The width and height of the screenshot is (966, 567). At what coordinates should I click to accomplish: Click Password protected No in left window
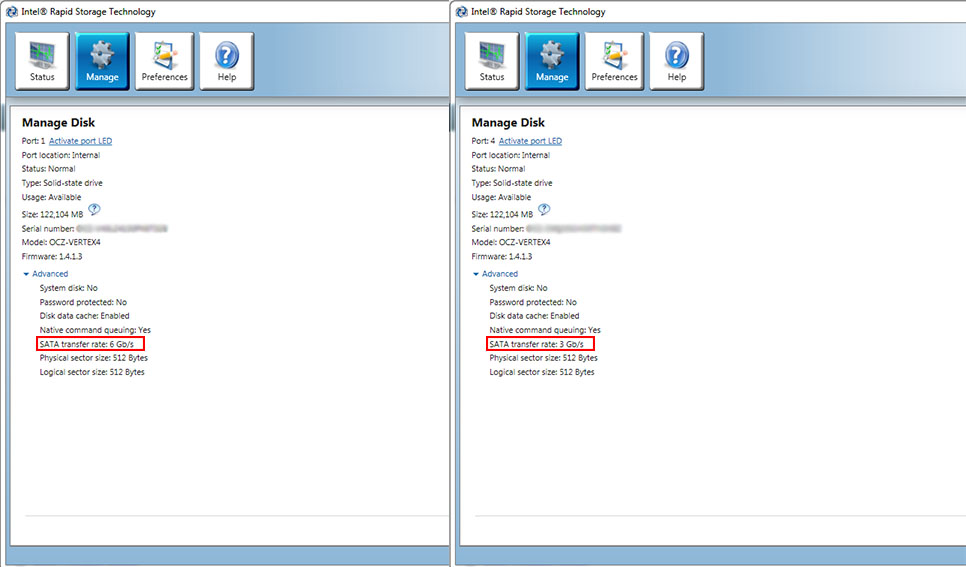pyautogui.click(x=83, y=302)
